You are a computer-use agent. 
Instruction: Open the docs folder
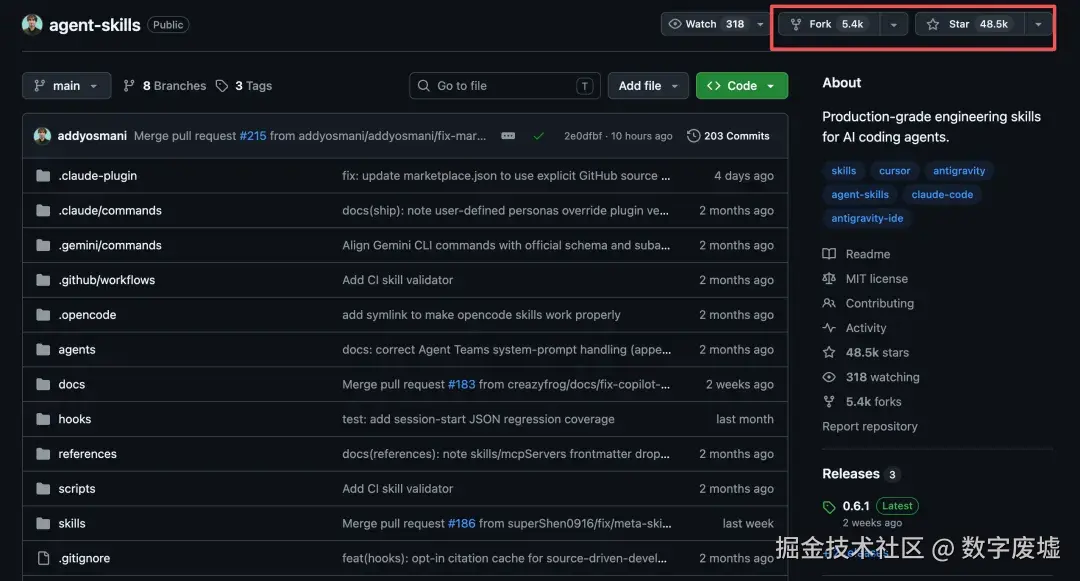[x=72, y=384]
